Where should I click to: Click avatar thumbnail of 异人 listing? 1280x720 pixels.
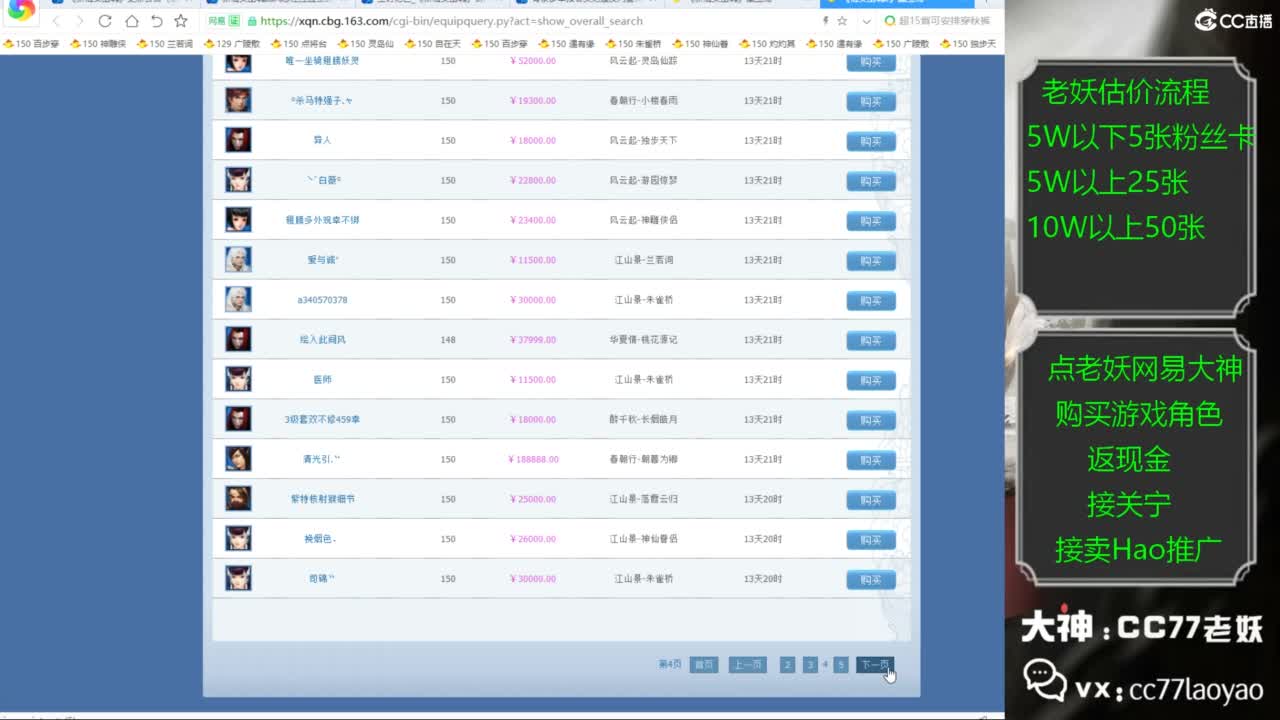(x=238, y=140)
